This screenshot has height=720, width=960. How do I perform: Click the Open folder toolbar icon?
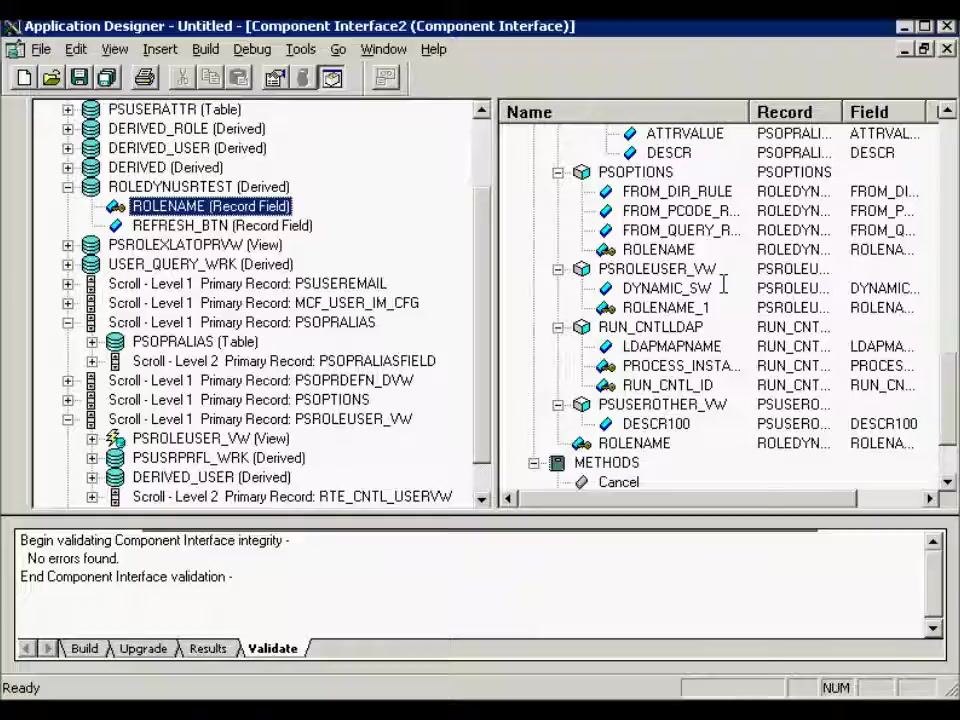(x=51, y=78)
